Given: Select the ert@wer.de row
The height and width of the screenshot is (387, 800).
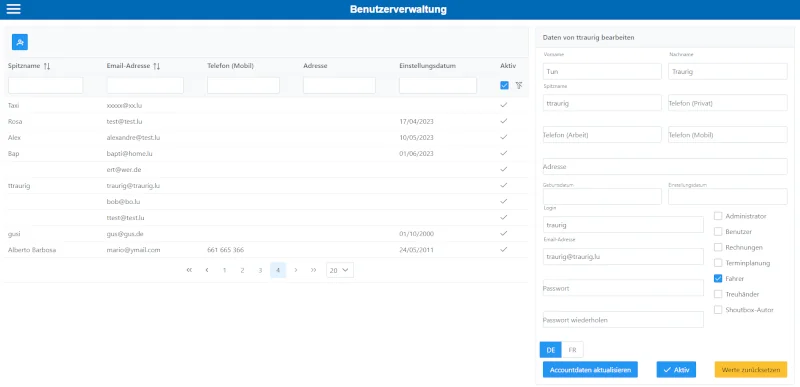Looking at the screenshot, I should 266,169.
